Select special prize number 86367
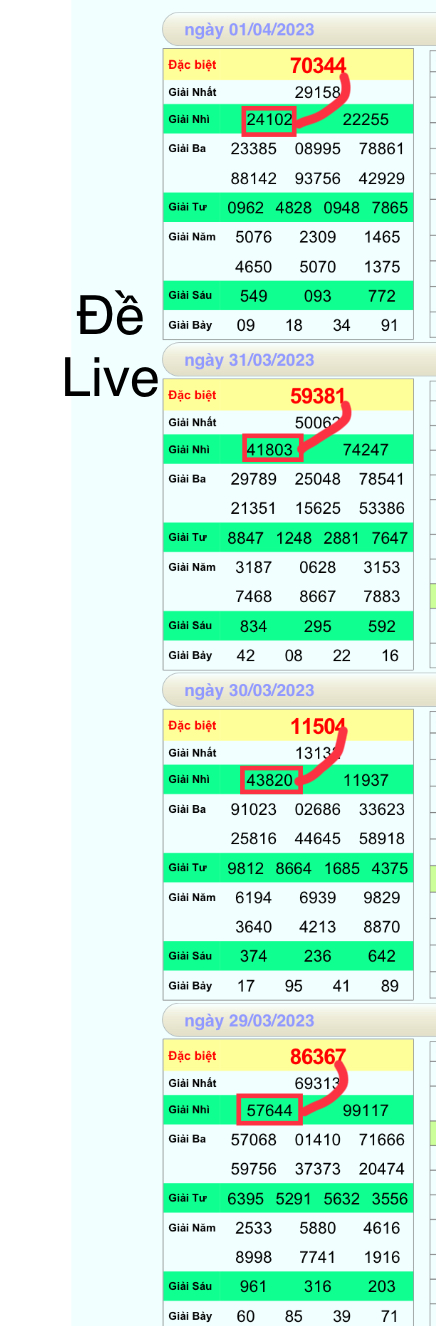The height and width of the screenshot is (1326, 436). 318,1056
